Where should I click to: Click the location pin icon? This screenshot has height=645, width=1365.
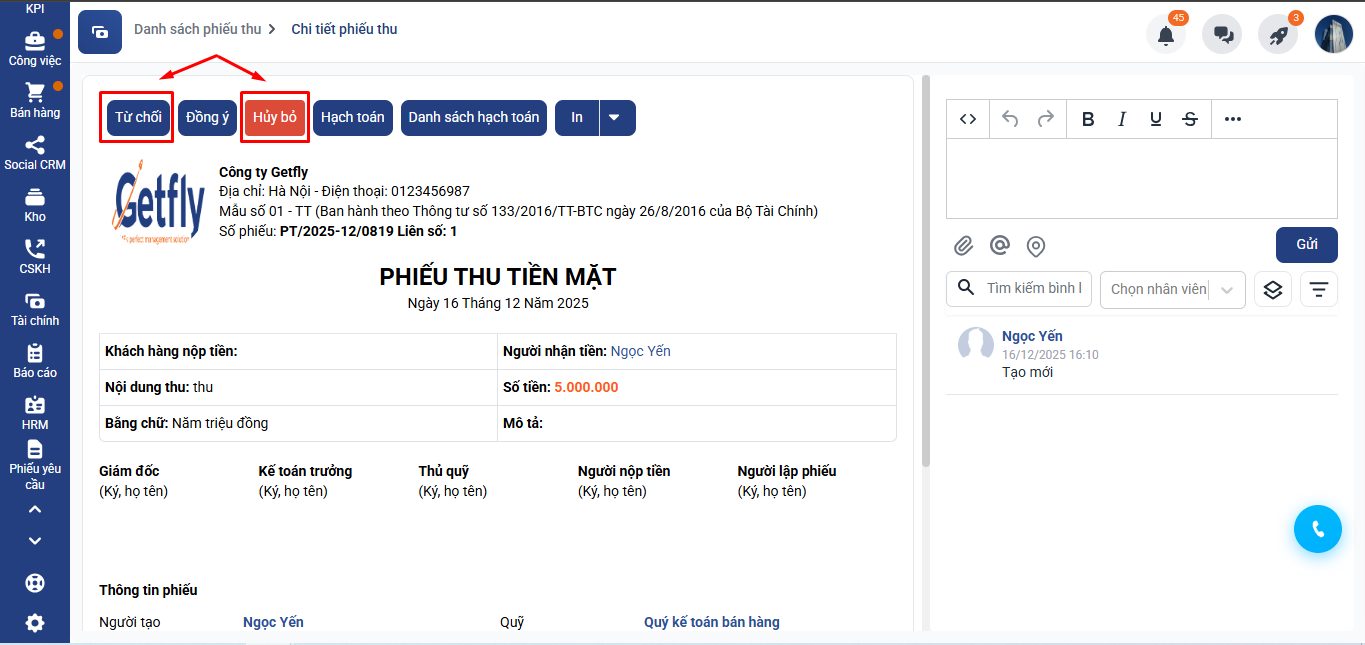point(1036,245)
